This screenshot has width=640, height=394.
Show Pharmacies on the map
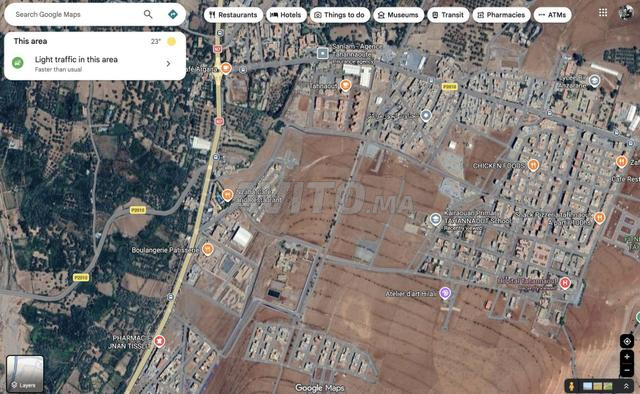502,15
